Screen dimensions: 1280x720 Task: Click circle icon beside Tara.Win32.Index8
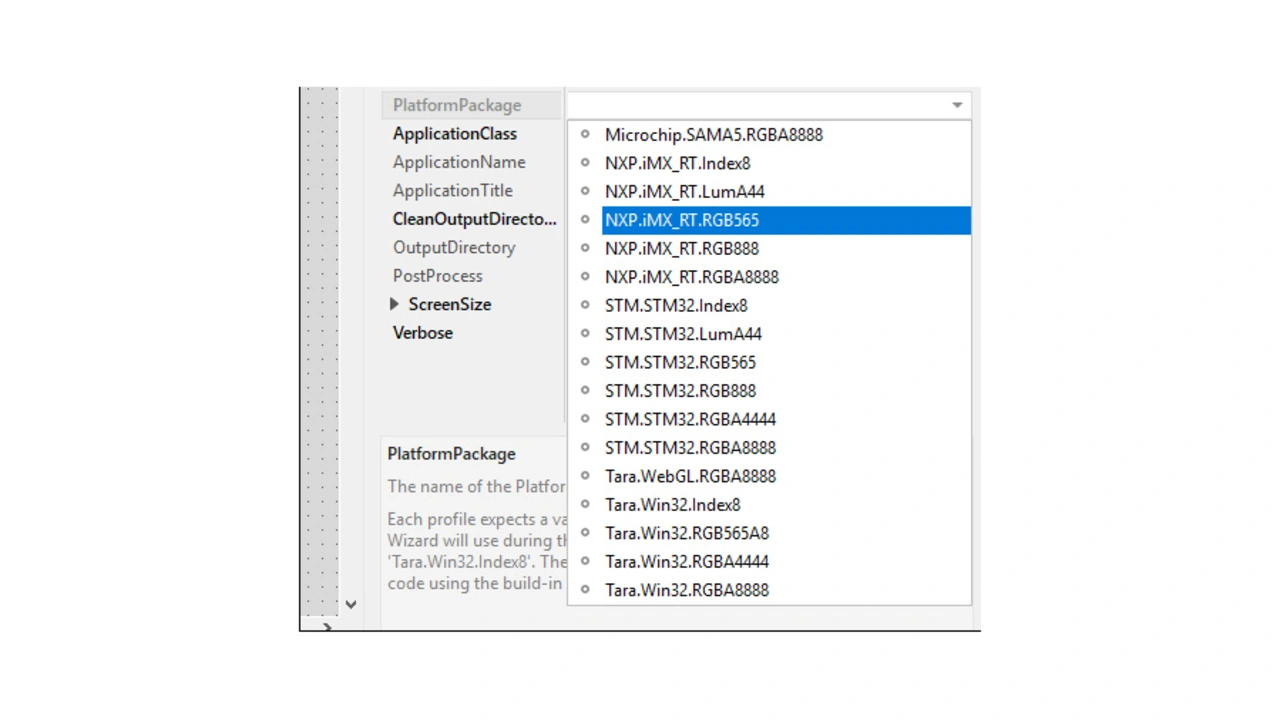point(585,505)
